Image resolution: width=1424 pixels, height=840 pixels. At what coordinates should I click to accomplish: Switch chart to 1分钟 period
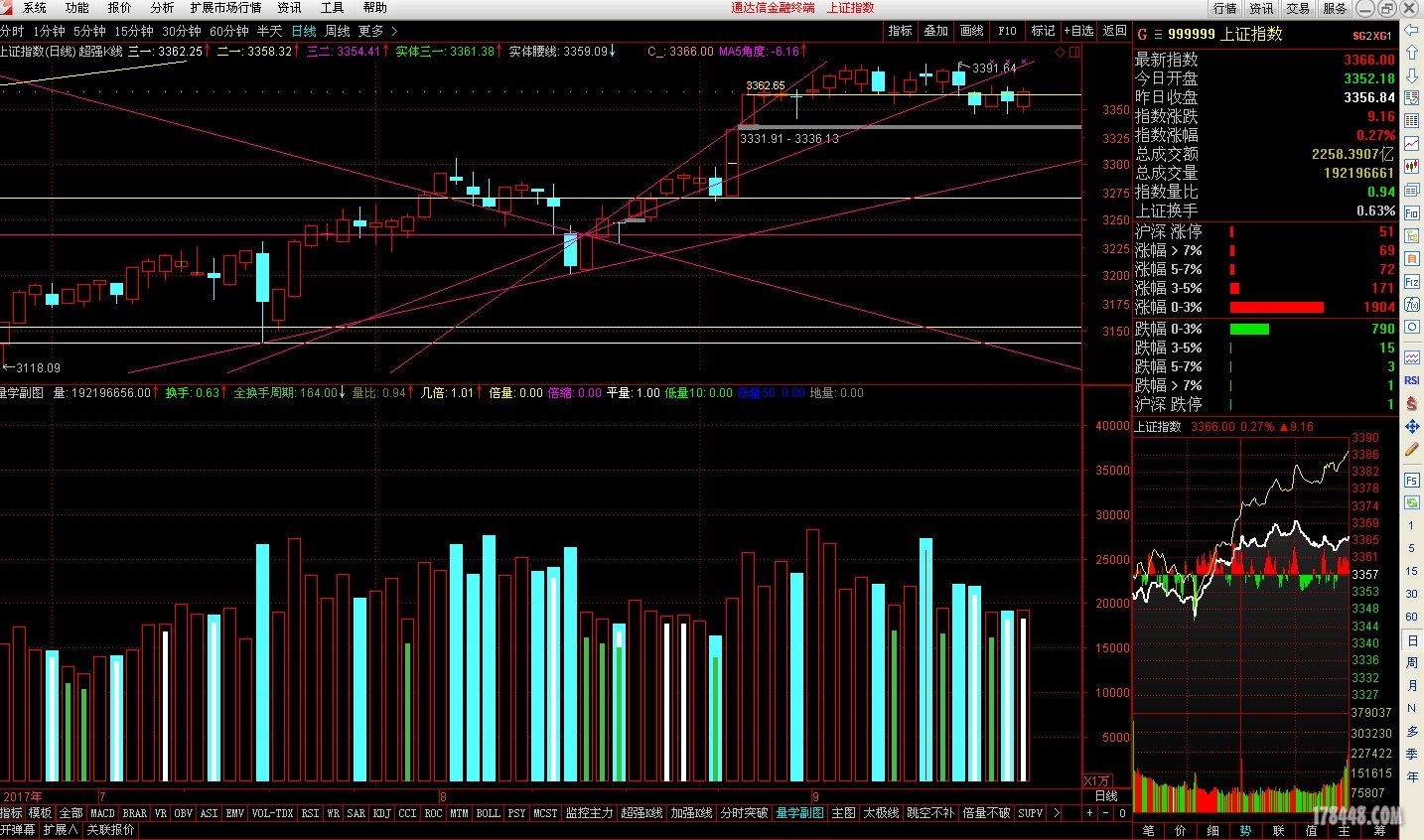49,31
